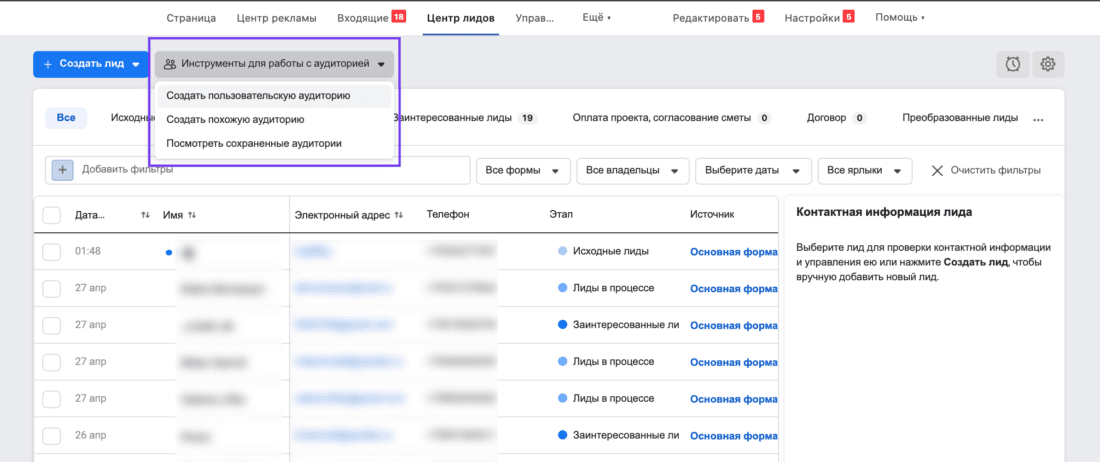Select the Преобразованные лиды stage tab

(x=960, y=118)
